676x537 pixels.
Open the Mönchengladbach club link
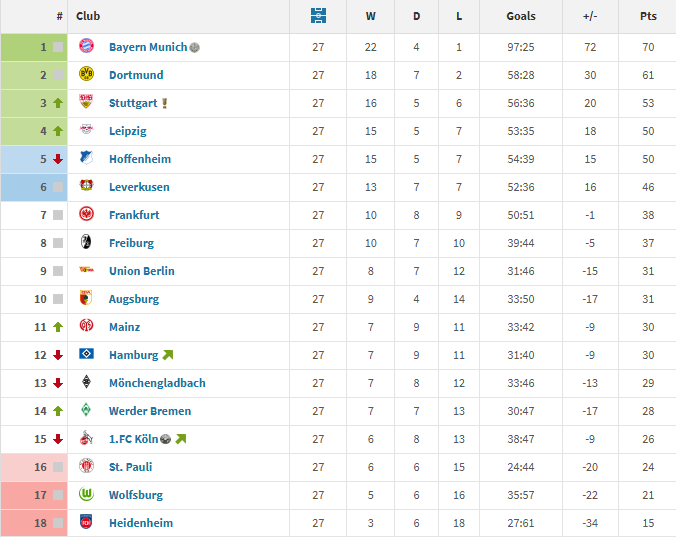(x=157, y=383)
